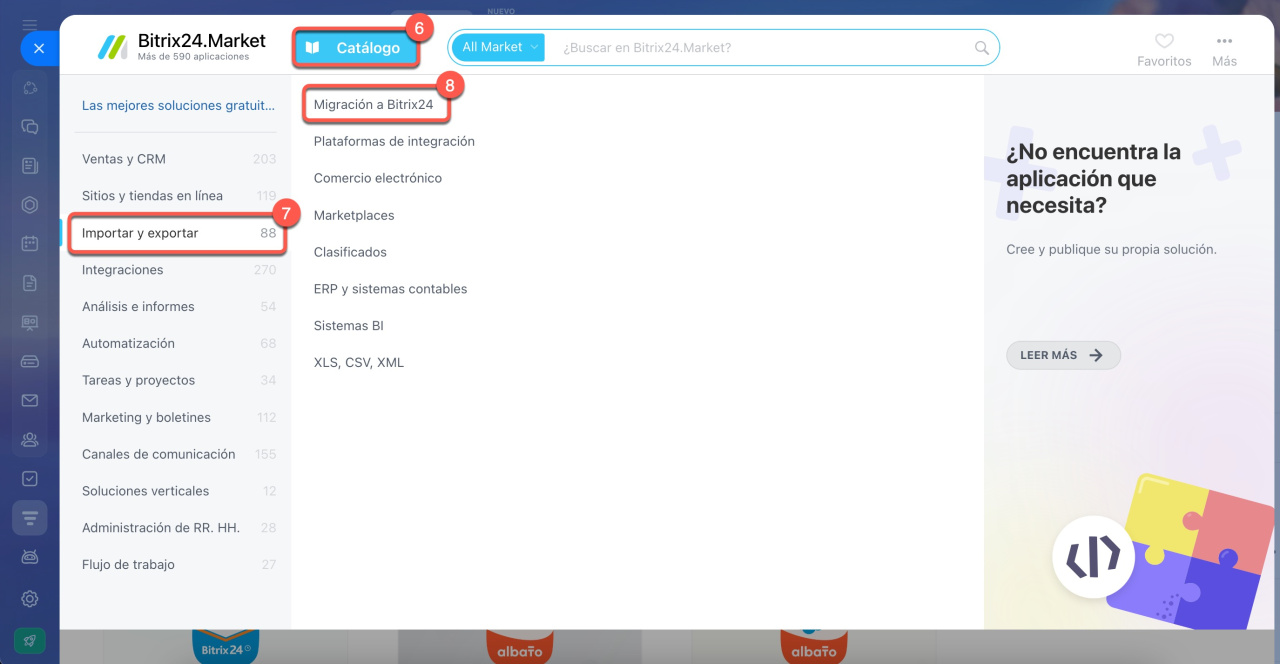
Task: Close the Bitrix24.Market slider panel
Action: click(x=38, y=48)
